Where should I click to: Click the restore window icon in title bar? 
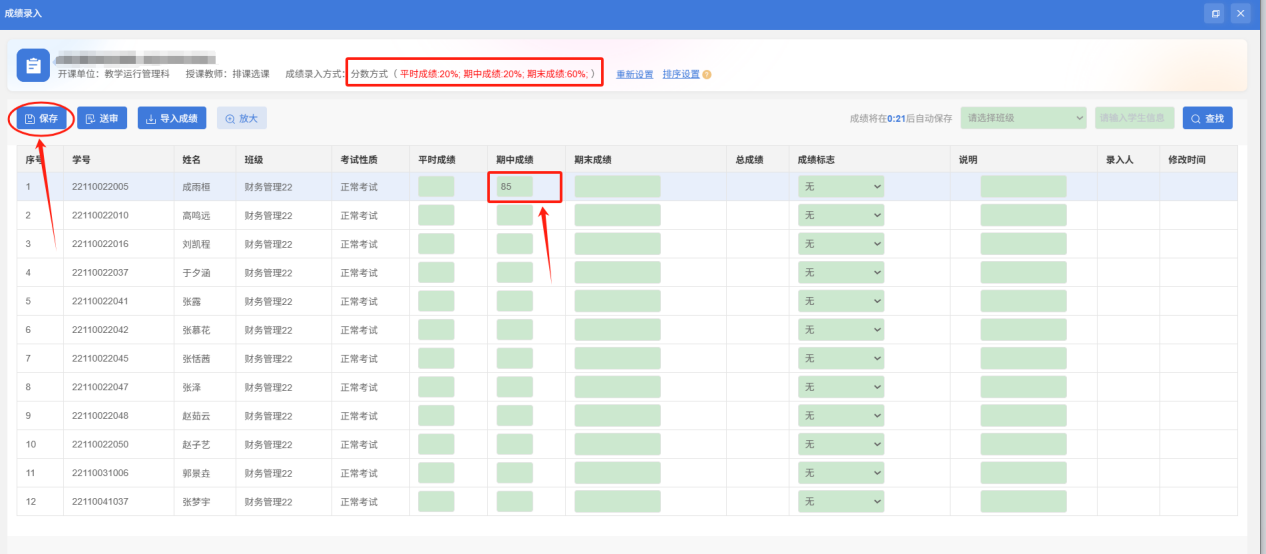coord(1215,13)
